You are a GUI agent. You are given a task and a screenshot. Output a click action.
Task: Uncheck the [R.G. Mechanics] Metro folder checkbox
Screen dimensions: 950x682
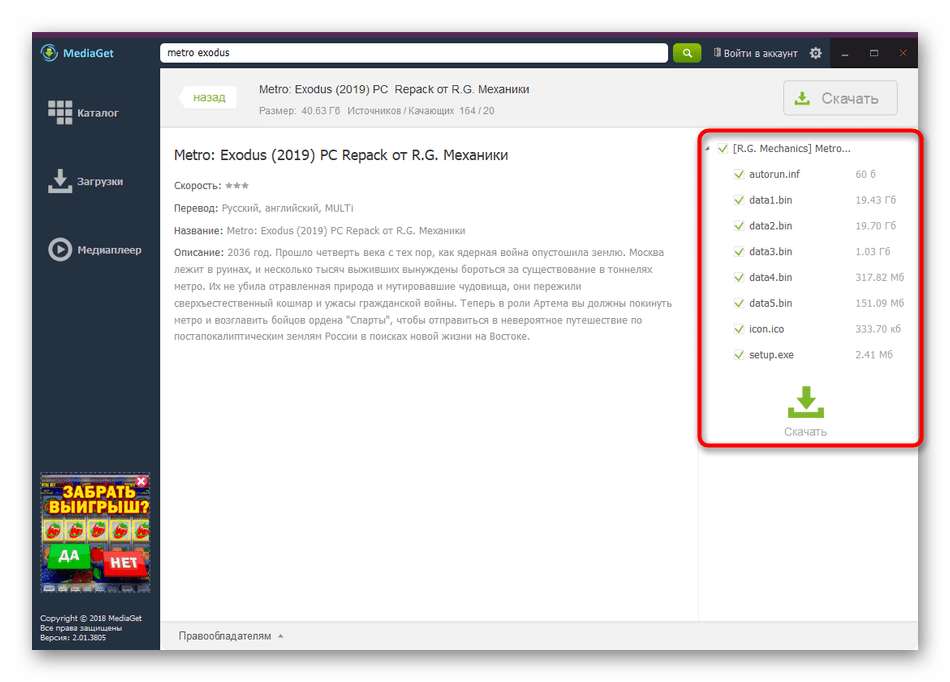[x=723, y=148]
